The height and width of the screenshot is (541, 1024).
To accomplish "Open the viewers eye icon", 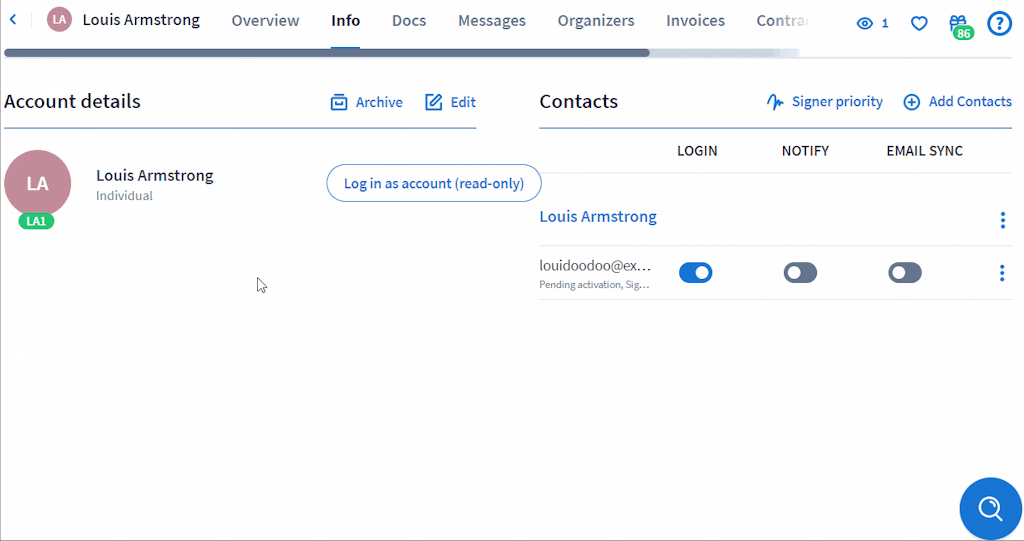I will (865, 24).
